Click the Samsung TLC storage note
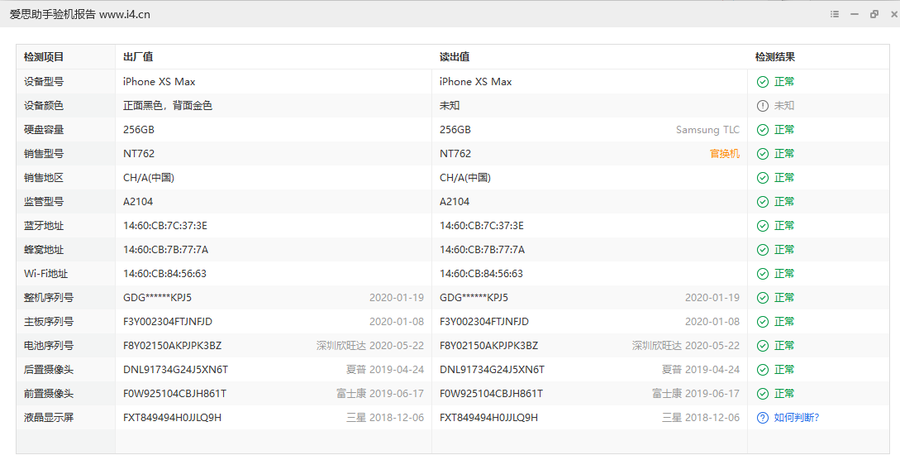Viewport: 900px width, 460px height. [708, 130]
